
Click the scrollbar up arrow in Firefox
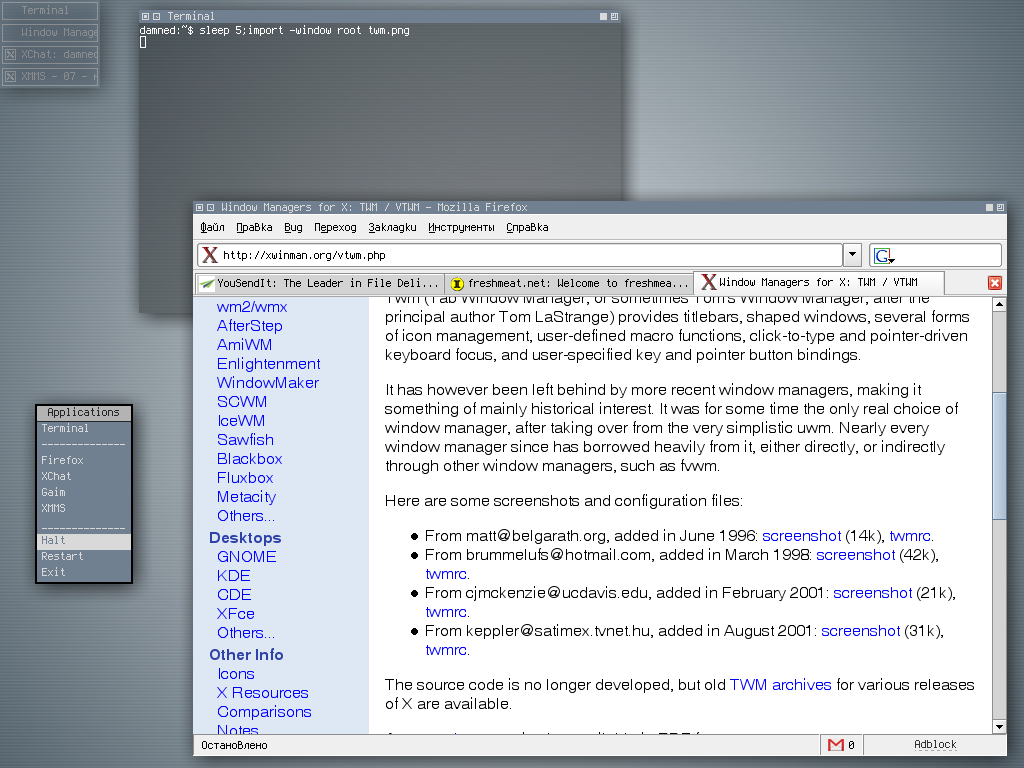pos(999,304)
